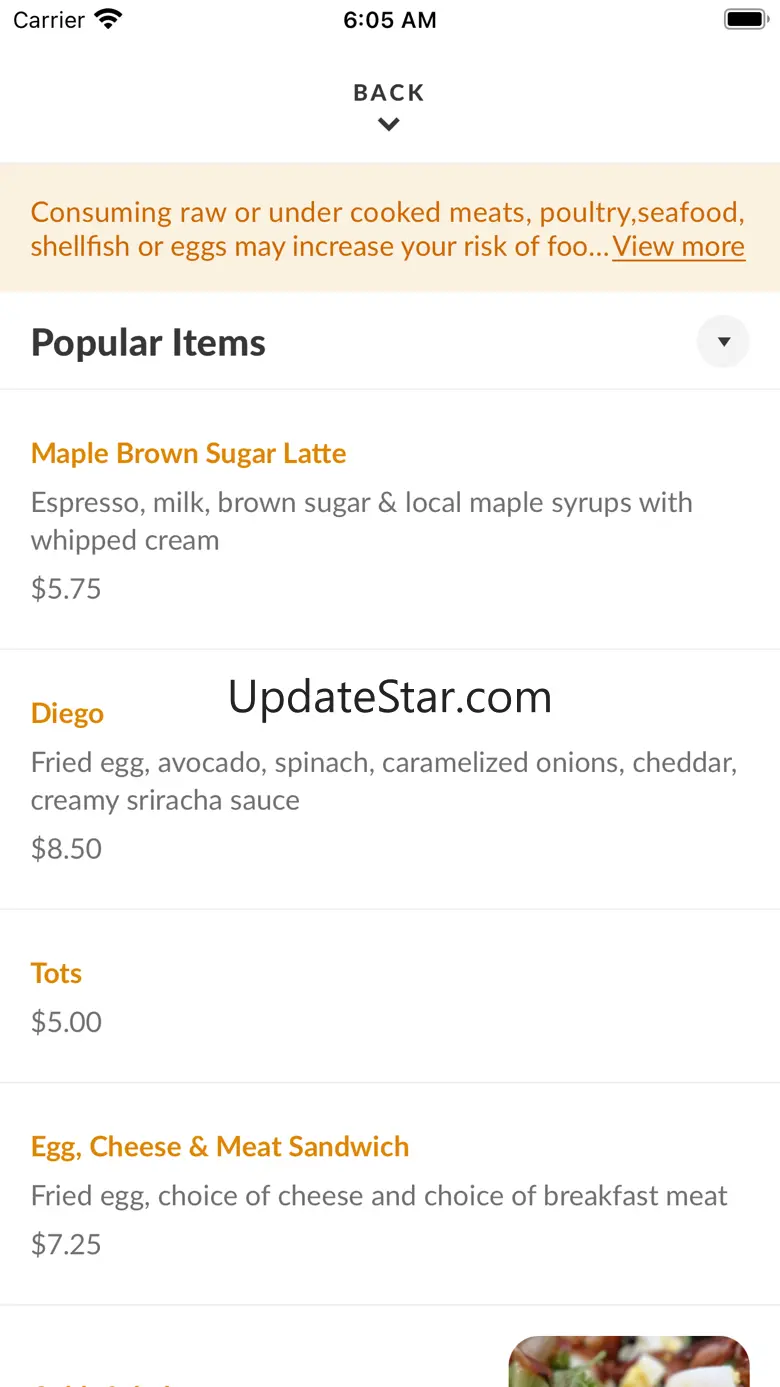Choose the Diego menu item
The width and height of the screenshot is (780, 1387).
pos(67,713)
